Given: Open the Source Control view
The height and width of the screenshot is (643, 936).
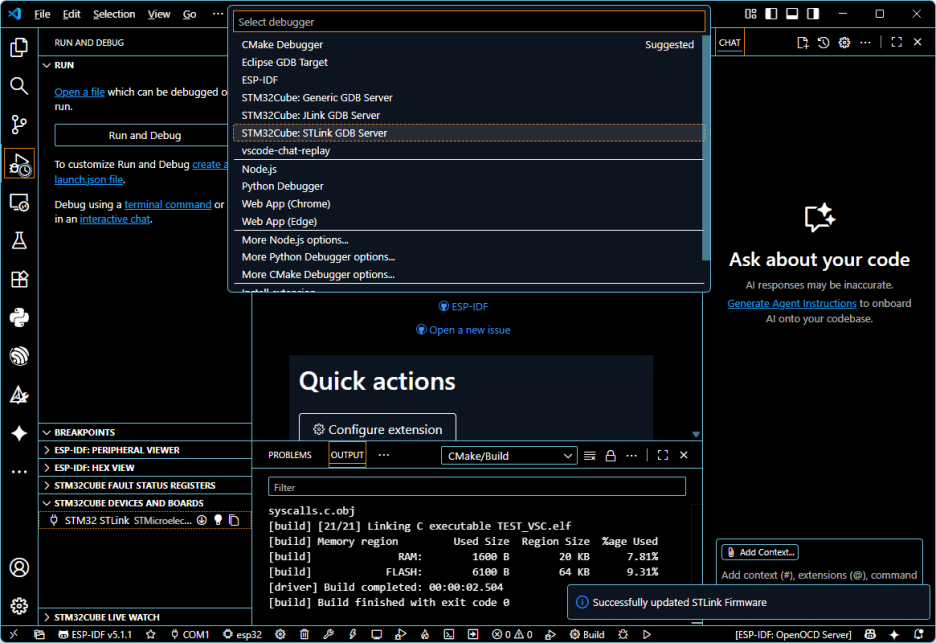Looking at the screenshot, I should pos(19,124).
